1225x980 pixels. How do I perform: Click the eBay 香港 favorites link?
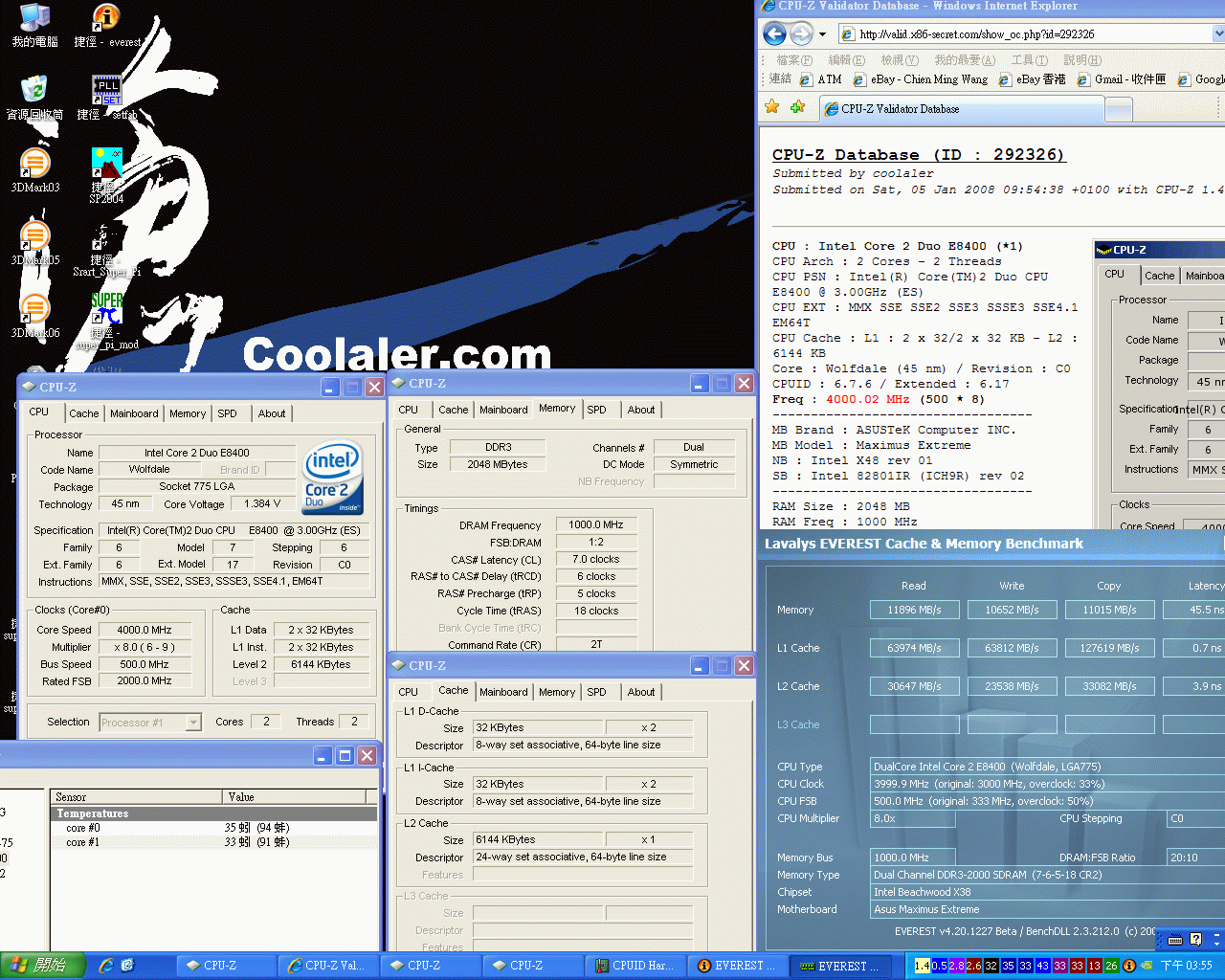(1032, 79)
